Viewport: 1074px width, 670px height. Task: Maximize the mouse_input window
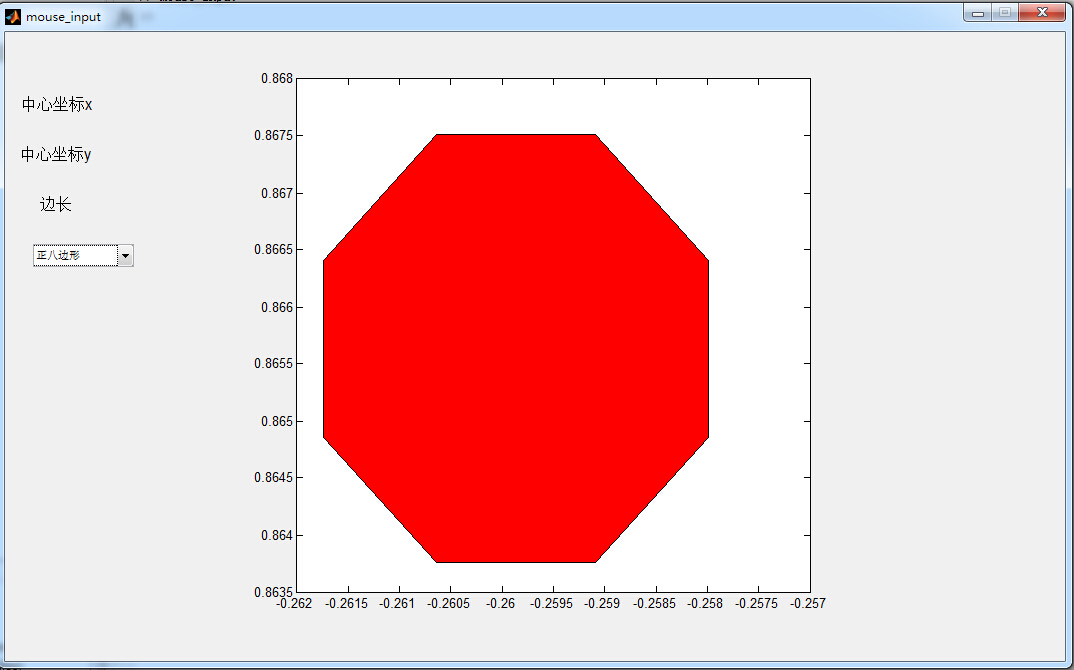[1005, 12]
